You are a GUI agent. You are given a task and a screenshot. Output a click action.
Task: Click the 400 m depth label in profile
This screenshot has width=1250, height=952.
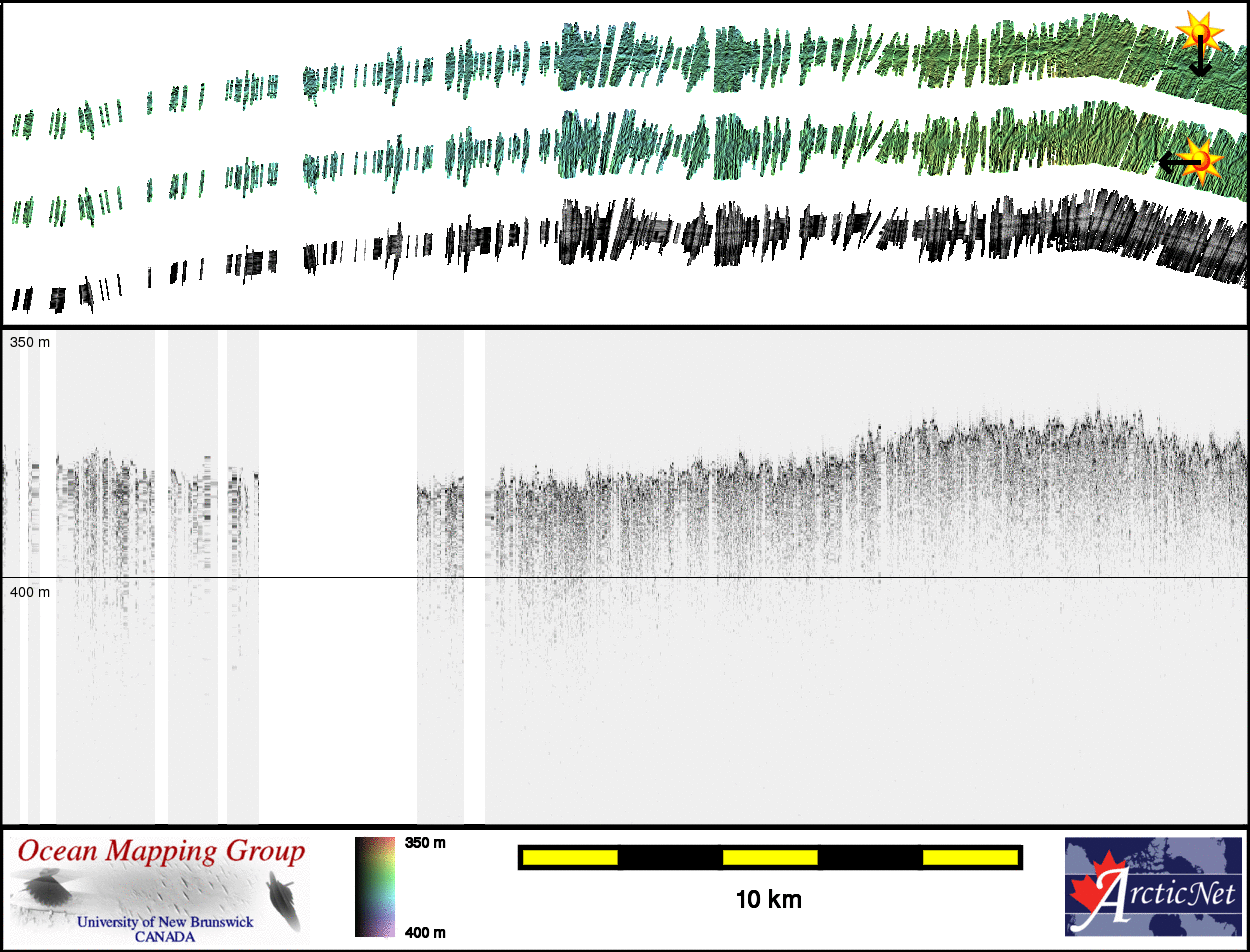coord(29,592)
